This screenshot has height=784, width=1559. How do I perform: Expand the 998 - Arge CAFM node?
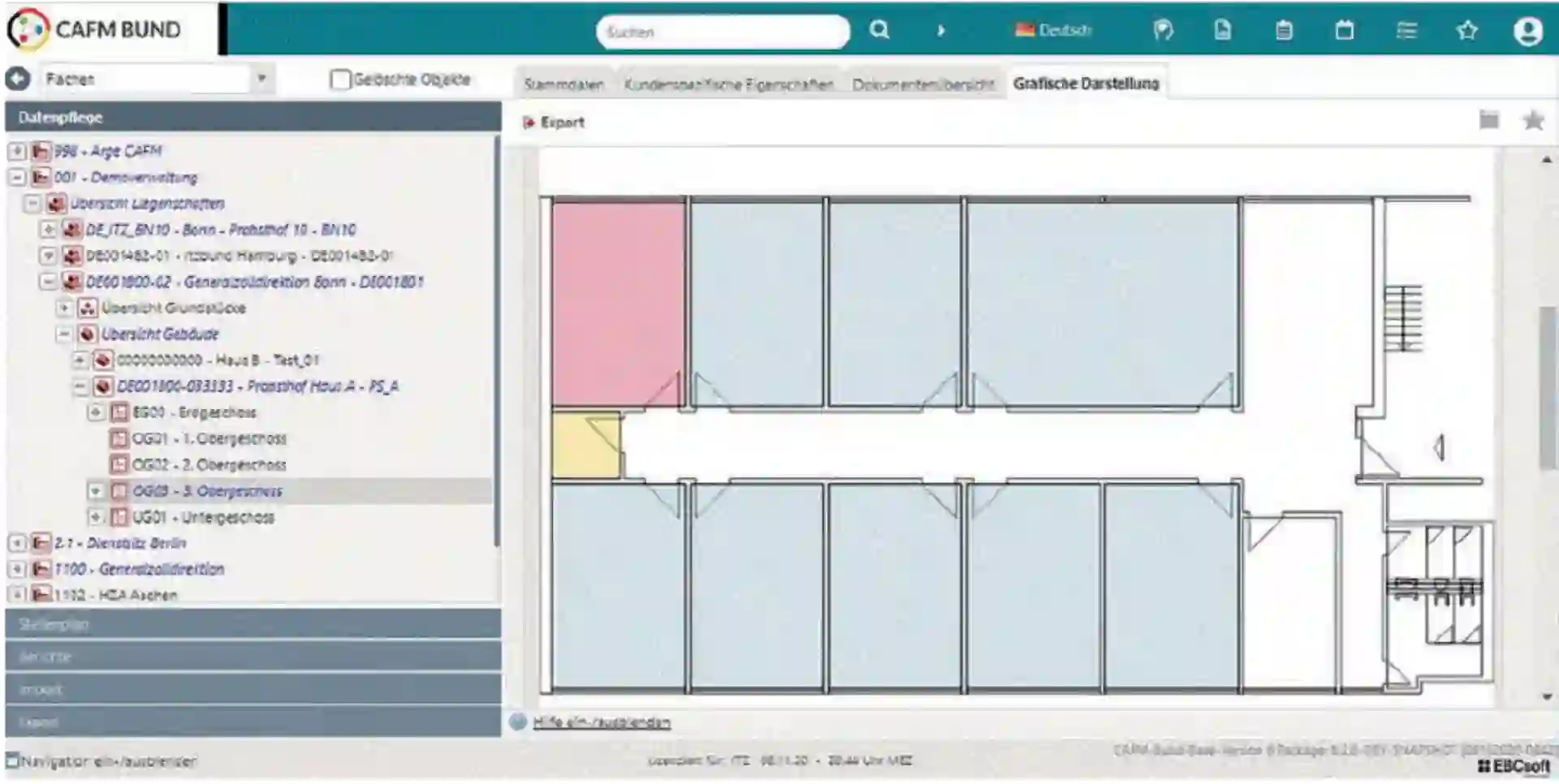click(17, 151)
